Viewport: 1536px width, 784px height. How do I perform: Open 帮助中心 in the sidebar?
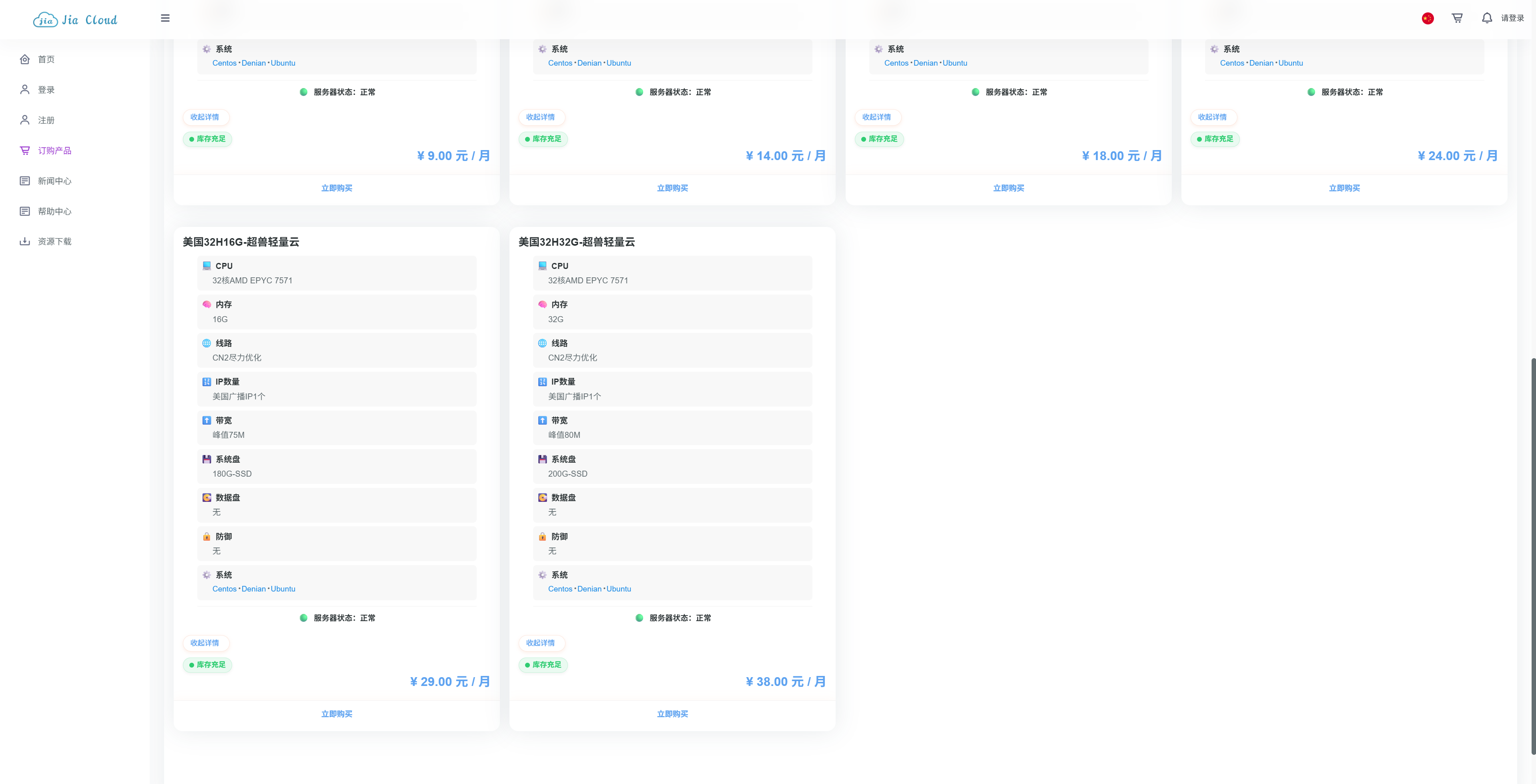[54, 211]
